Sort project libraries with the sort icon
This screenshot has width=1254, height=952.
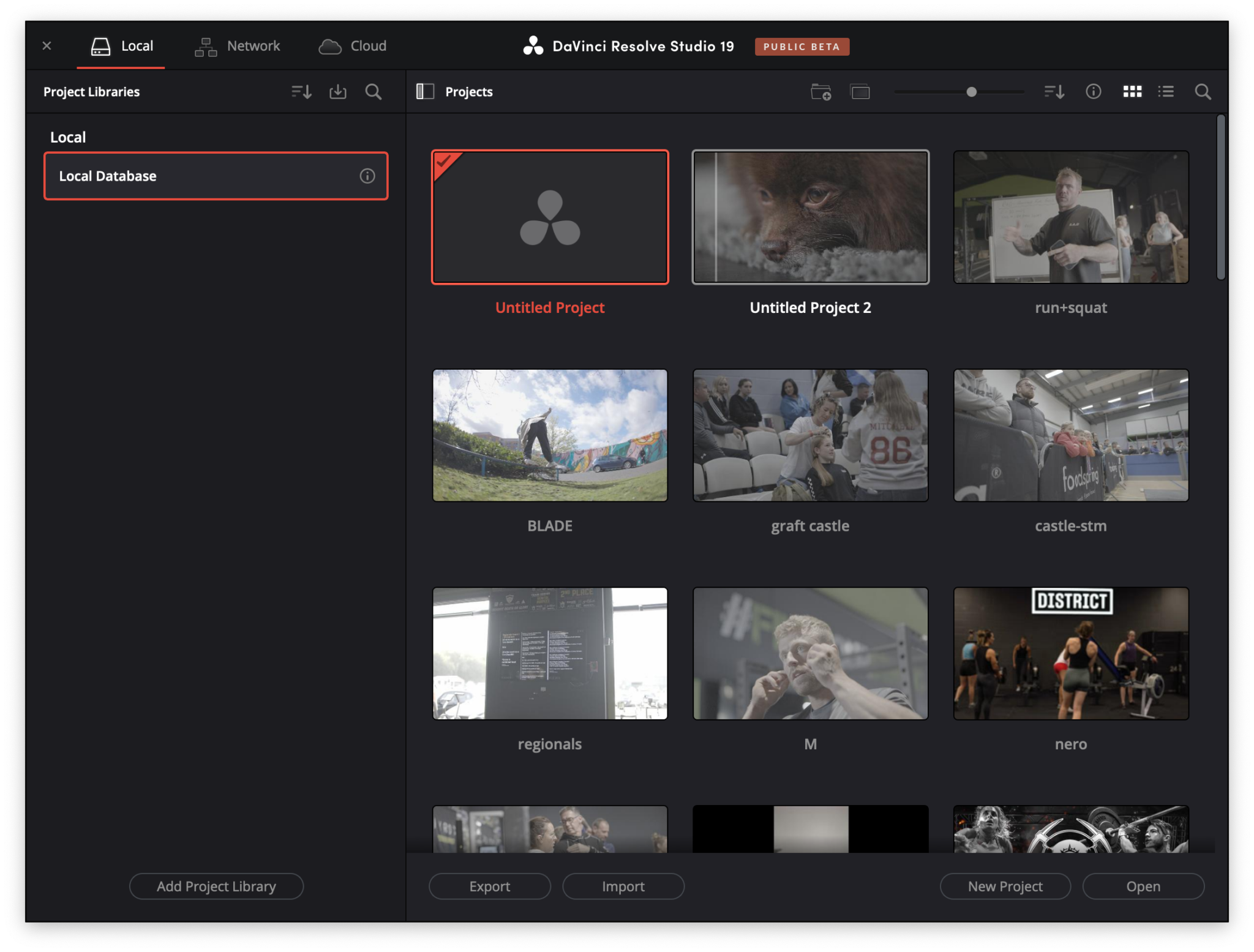click(301, 92)
